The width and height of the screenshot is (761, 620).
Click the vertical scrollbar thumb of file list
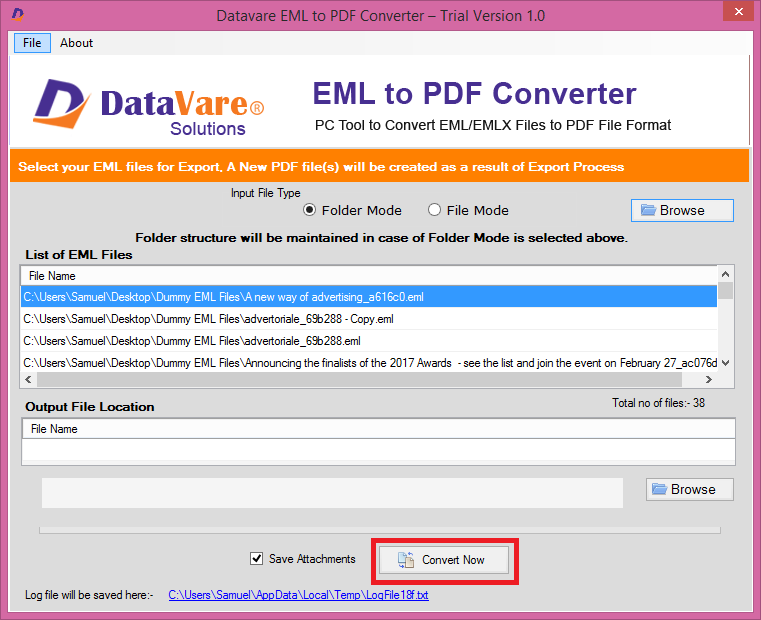click(726, 290)
